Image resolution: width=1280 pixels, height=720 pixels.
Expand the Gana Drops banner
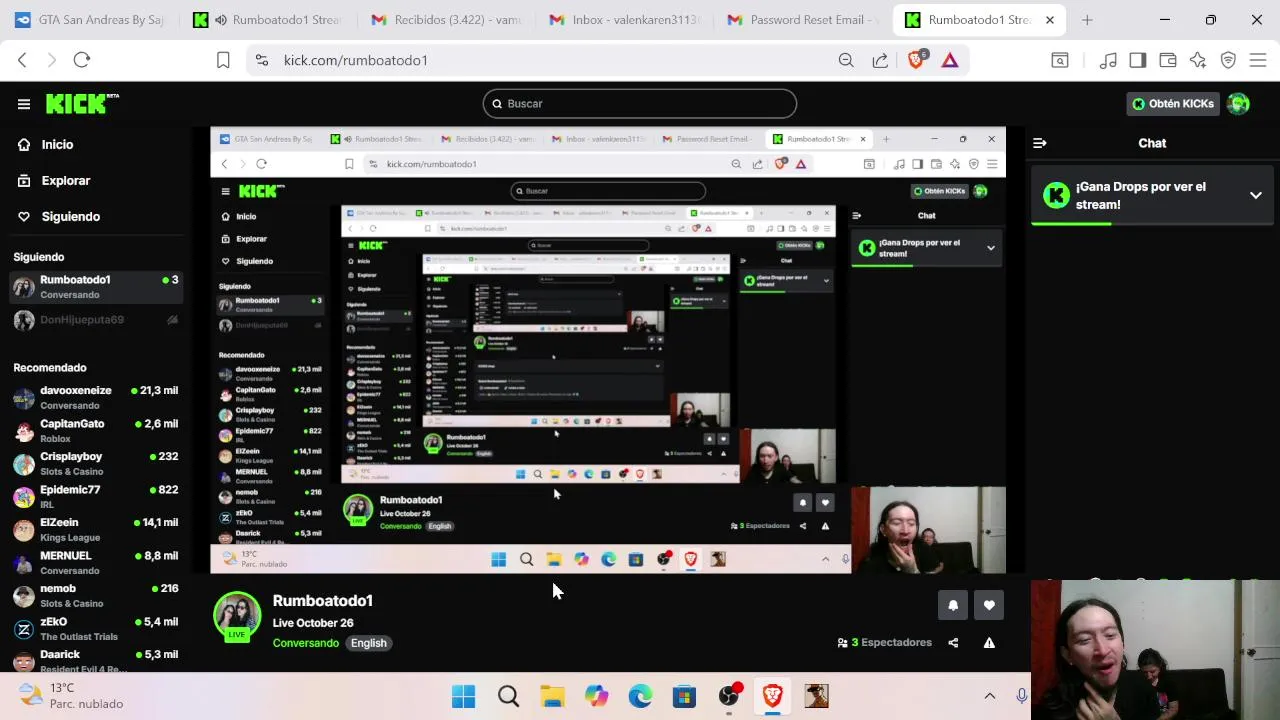tap(1256, 196)
